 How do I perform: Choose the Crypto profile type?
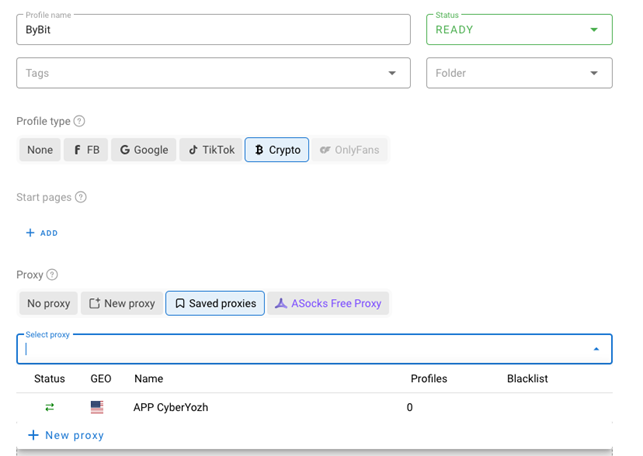tap(276, 150)
